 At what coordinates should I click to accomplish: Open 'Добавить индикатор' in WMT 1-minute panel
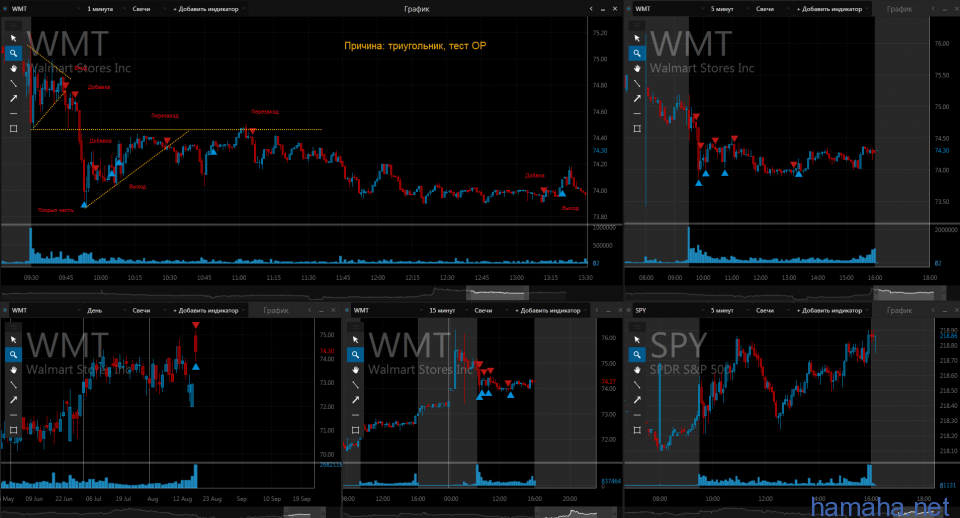click(x=208, y=9)
